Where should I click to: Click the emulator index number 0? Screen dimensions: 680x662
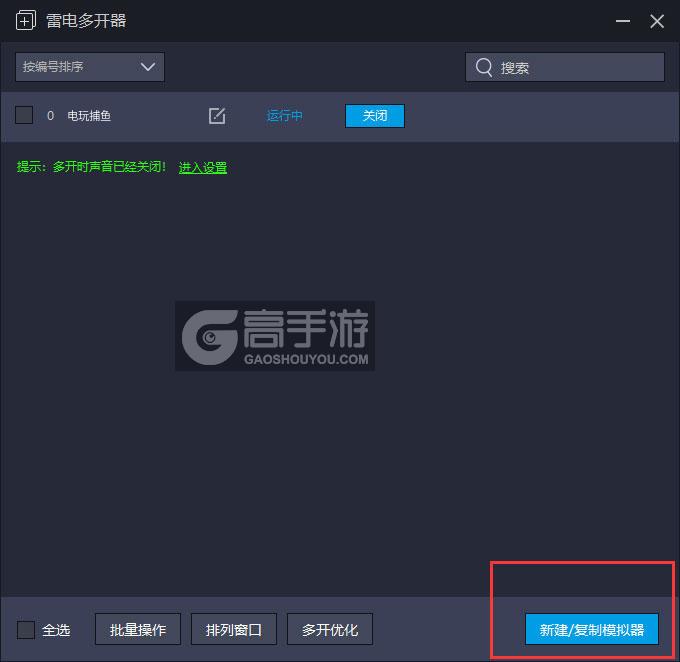click(50, 116)
